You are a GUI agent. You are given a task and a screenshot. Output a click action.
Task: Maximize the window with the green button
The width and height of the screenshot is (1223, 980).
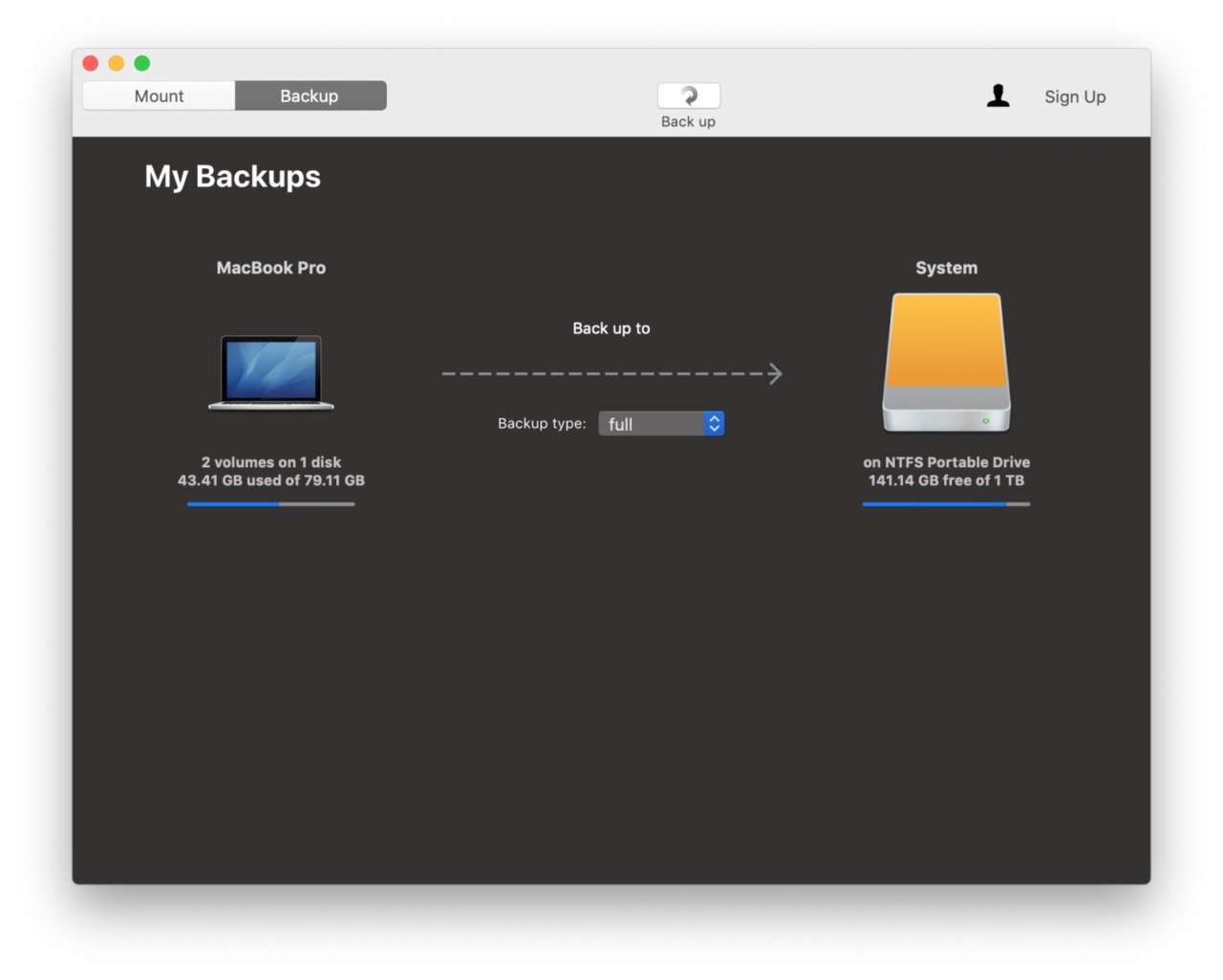tap(142, 63)
